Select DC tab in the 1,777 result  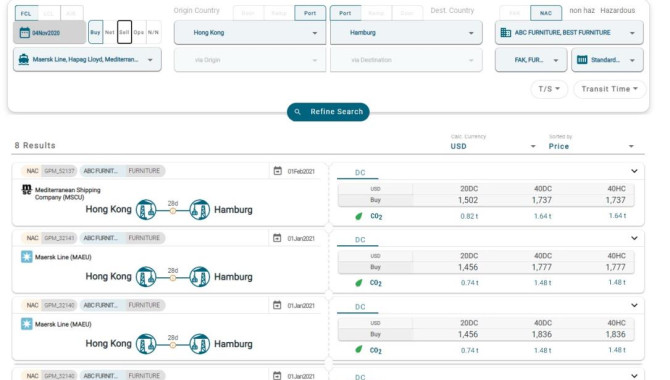360,240
